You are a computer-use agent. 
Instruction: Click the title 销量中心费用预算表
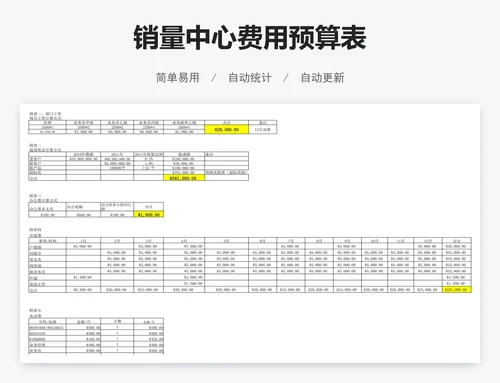[x=250, y=38]
